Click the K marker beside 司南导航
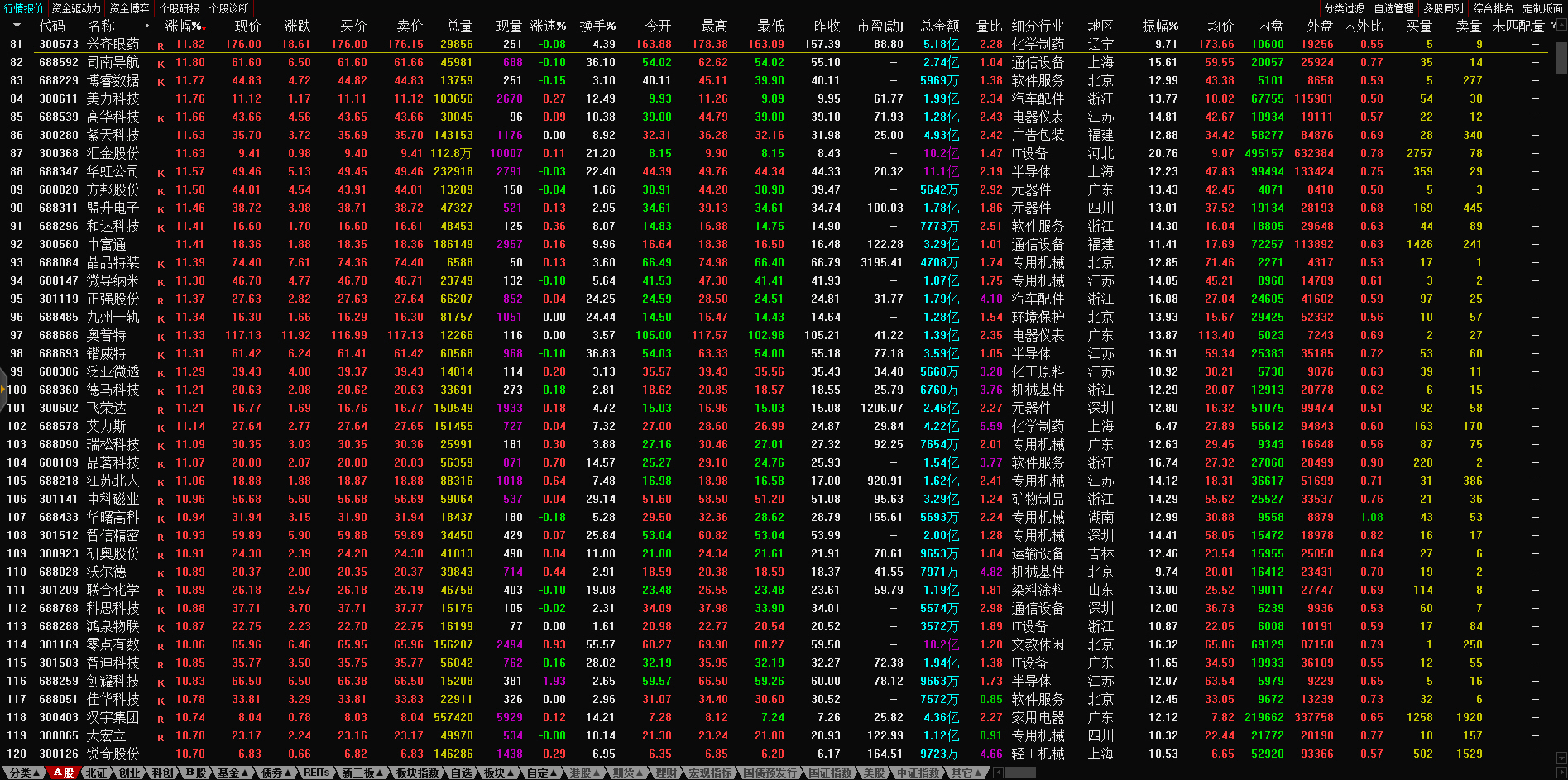1568x780 pixels. tap(161, 64)
